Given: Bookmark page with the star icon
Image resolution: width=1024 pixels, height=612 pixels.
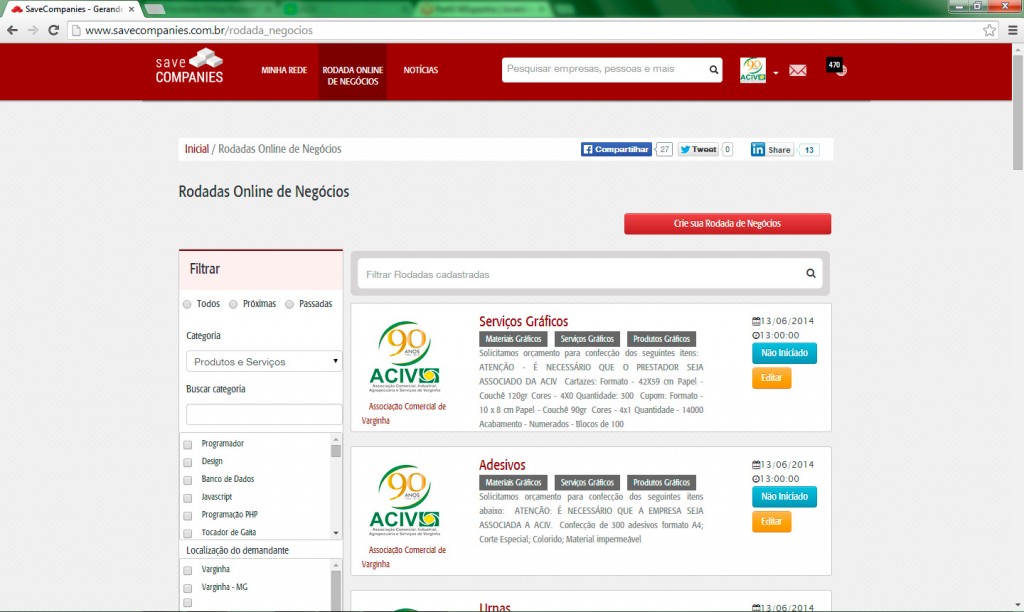Looking at the screenshot, I should click(x=989, y=30).
